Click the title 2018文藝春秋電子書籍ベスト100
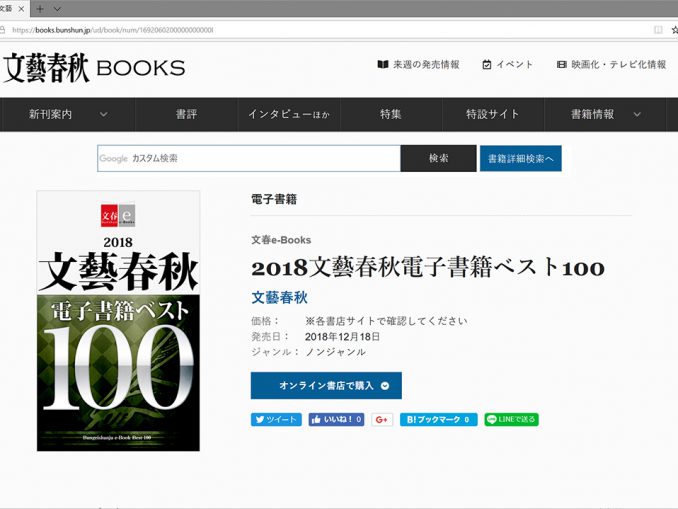Screen dimensions: 678x509 pos(428,268)
